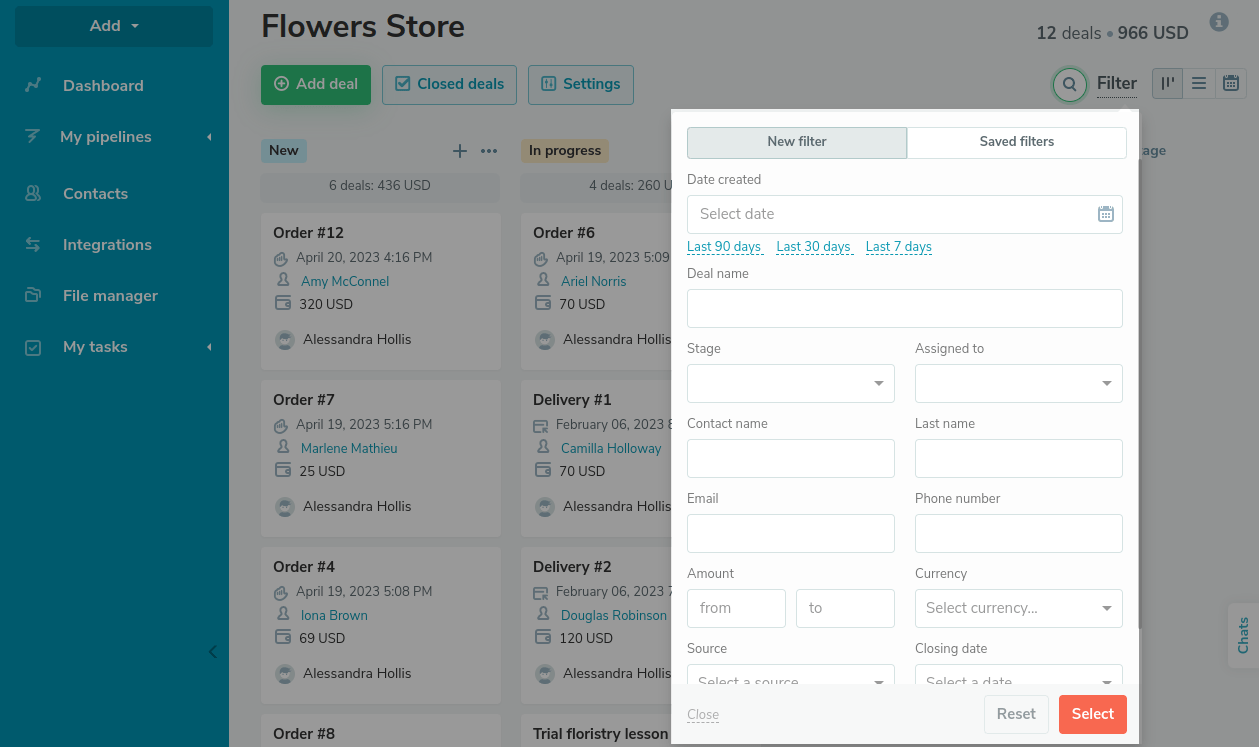Click the Reset filter button
This screenshot has height=747, width=1259.
click(1016, 714)
